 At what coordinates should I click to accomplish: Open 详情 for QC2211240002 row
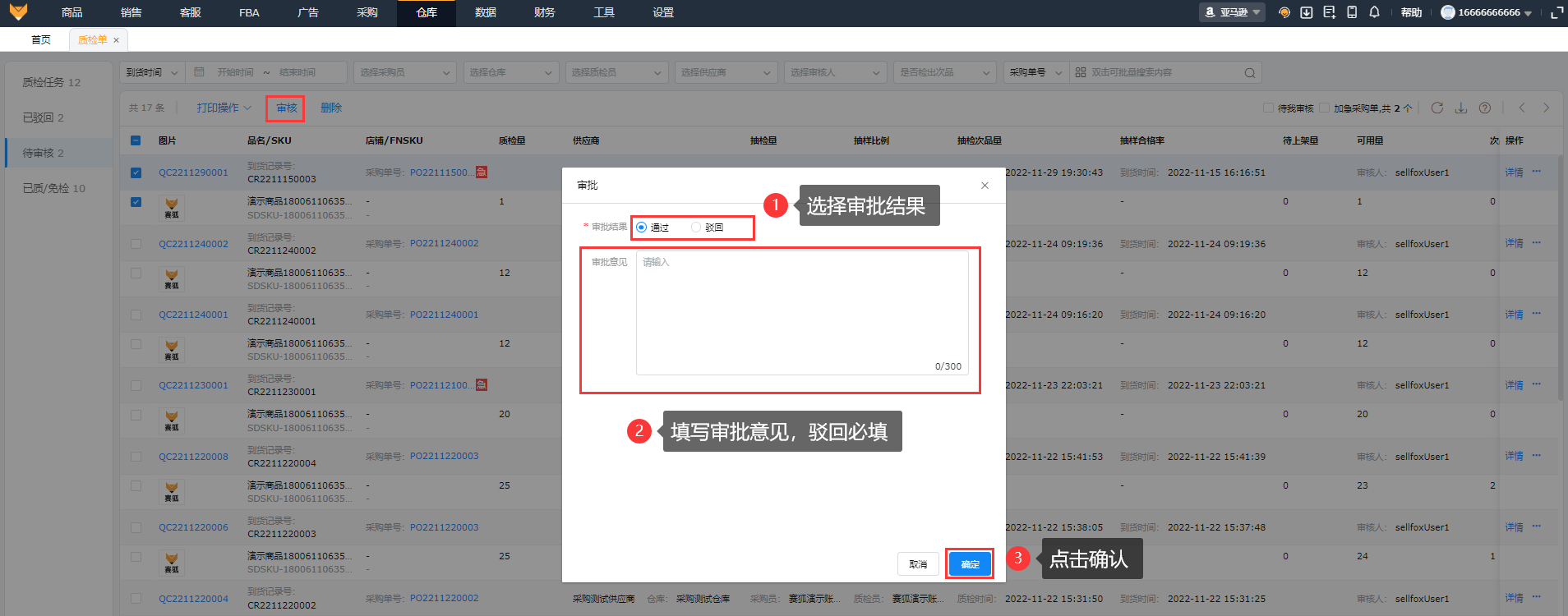[x=1514, y=243]
